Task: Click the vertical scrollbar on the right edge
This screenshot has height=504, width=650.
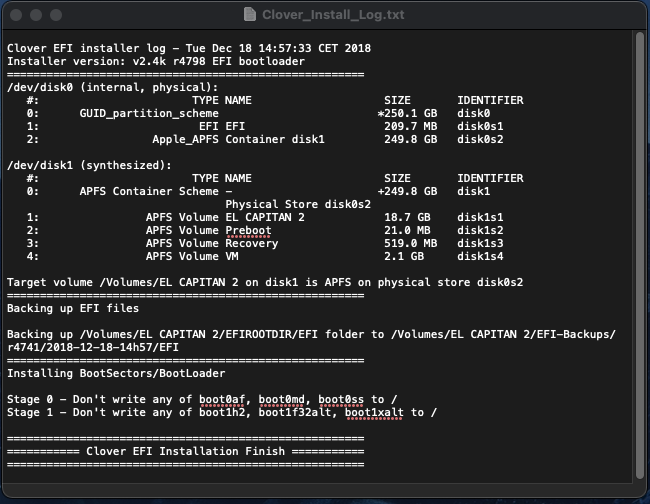Action: [x=640, y=250]
